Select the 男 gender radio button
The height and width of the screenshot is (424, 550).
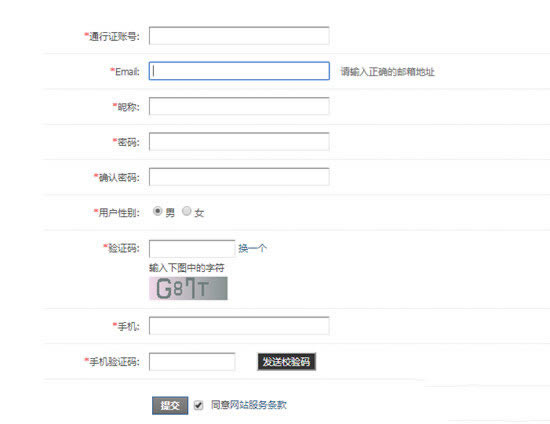(x=157, y=211)
